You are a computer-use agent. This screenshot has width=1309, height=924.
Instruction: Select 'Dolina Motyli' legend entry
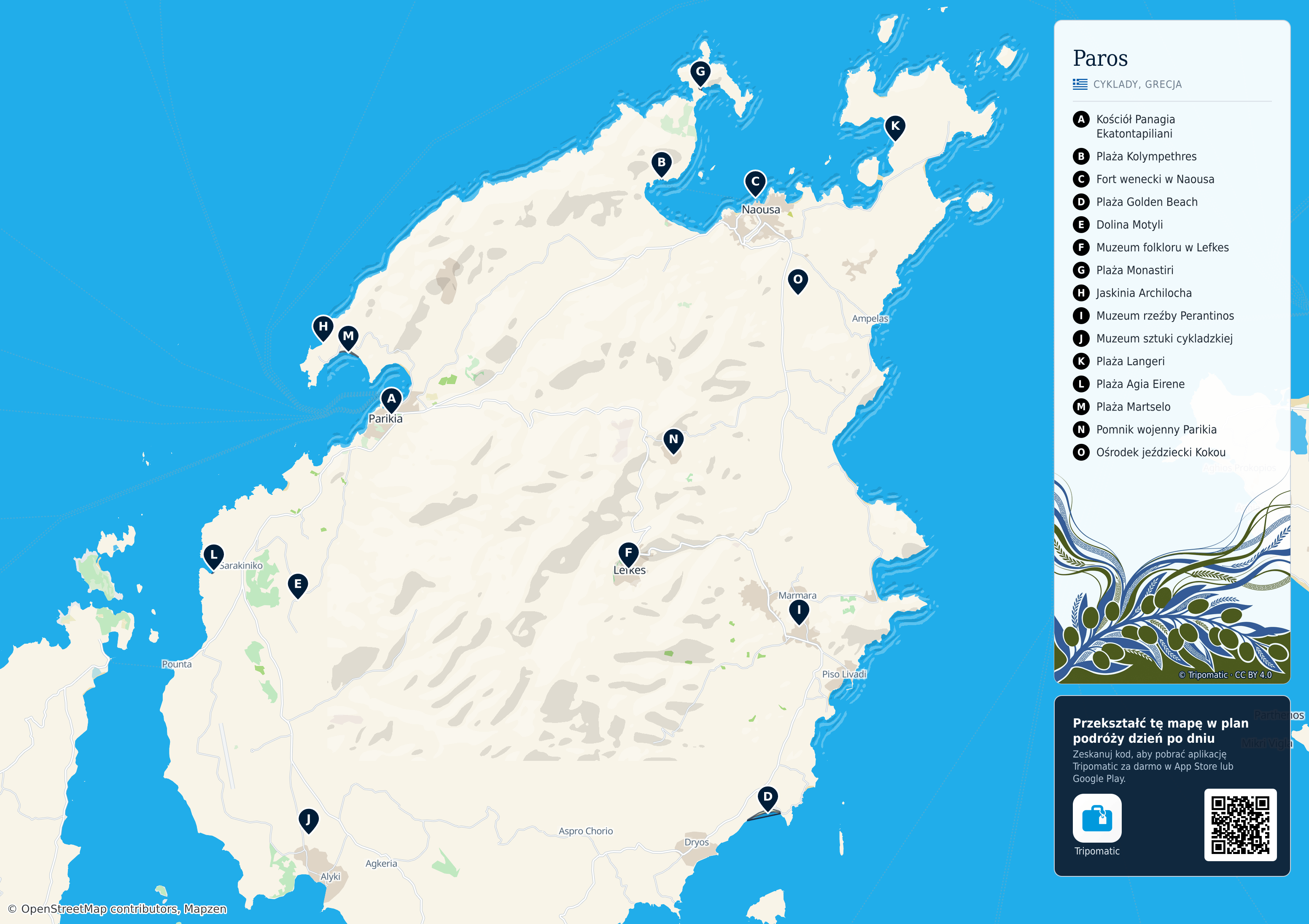1129,225
